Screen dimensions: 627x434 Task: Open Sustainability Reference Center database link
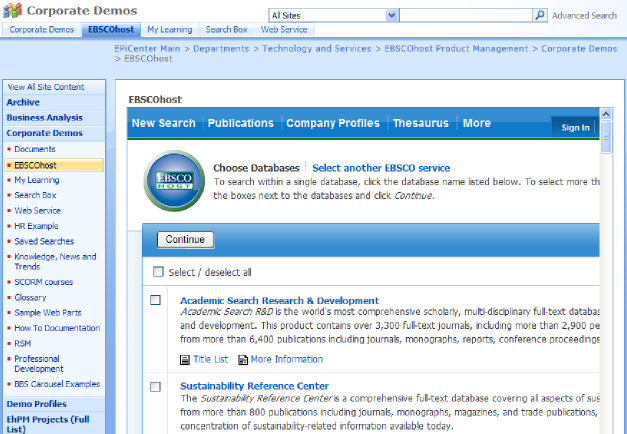click(254, 386)
